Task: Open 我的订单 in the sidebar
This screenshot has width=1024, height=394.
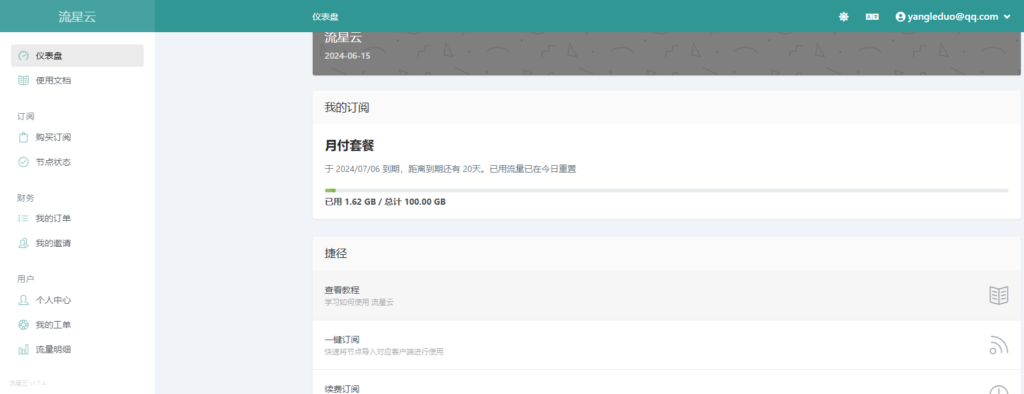Action: point(77,218)
